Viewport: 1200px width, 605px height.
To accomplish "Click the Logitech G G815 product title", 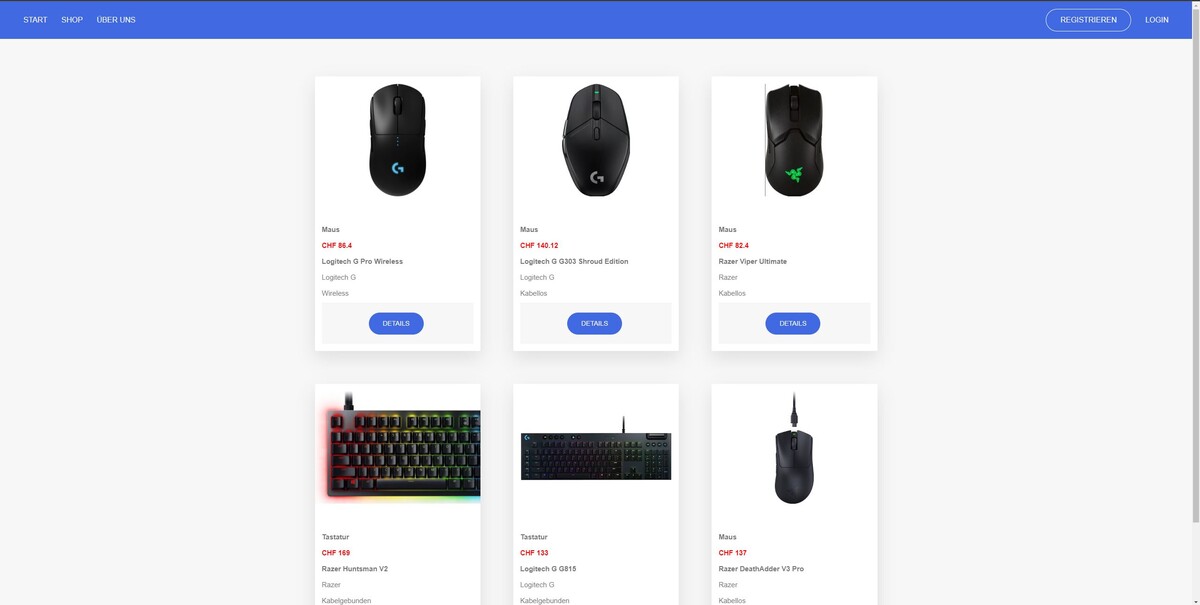I will click(548, 569).
